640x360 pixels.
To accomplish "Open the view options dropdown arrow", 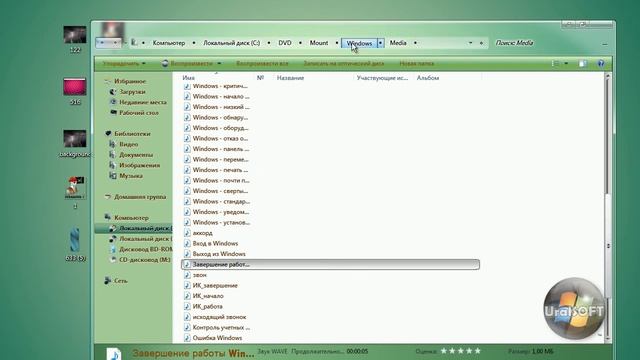I will pos(566,64).
